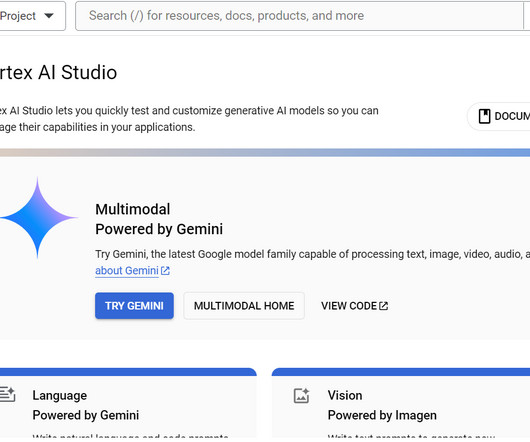Click the documentation bookmark icon

484,116
